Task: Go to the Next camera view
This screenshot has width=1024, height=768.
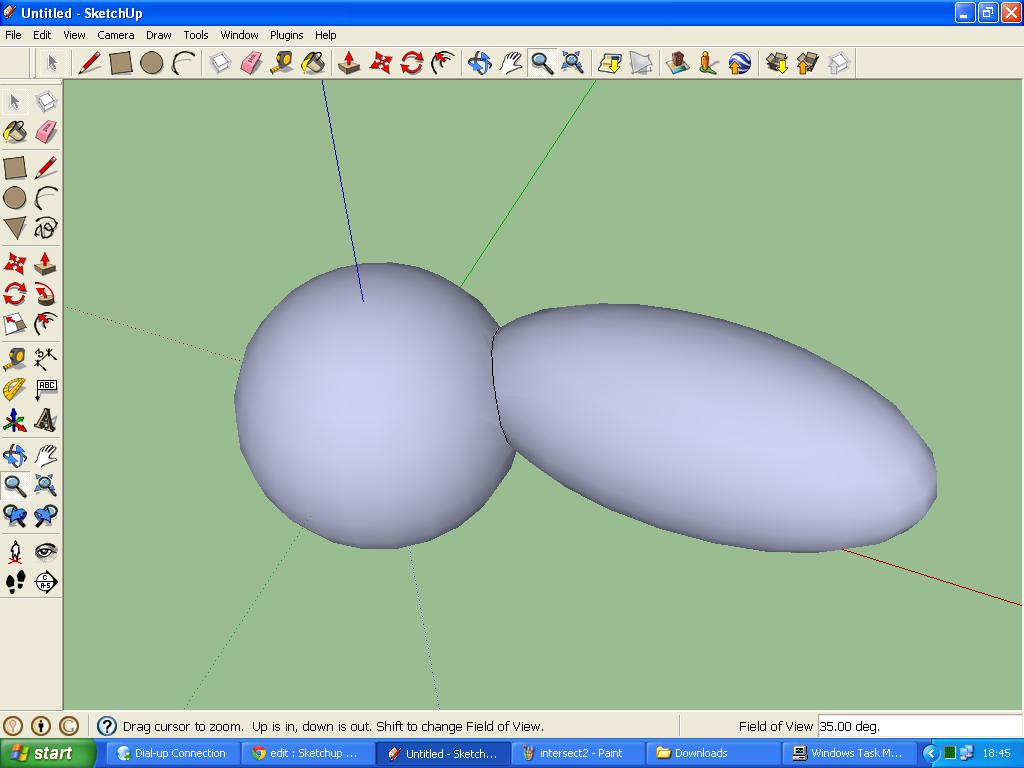Action: tap(46, 516)
